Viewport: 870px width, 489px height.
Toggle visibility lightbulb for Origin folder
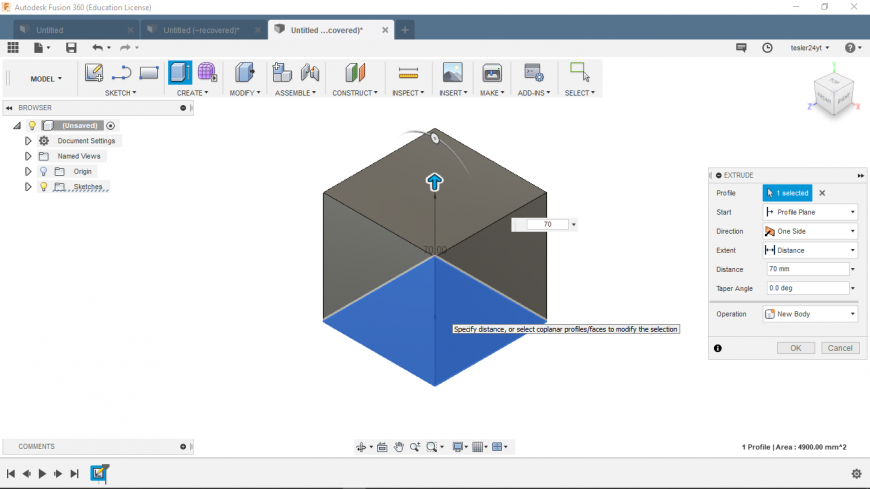point(44,171)
